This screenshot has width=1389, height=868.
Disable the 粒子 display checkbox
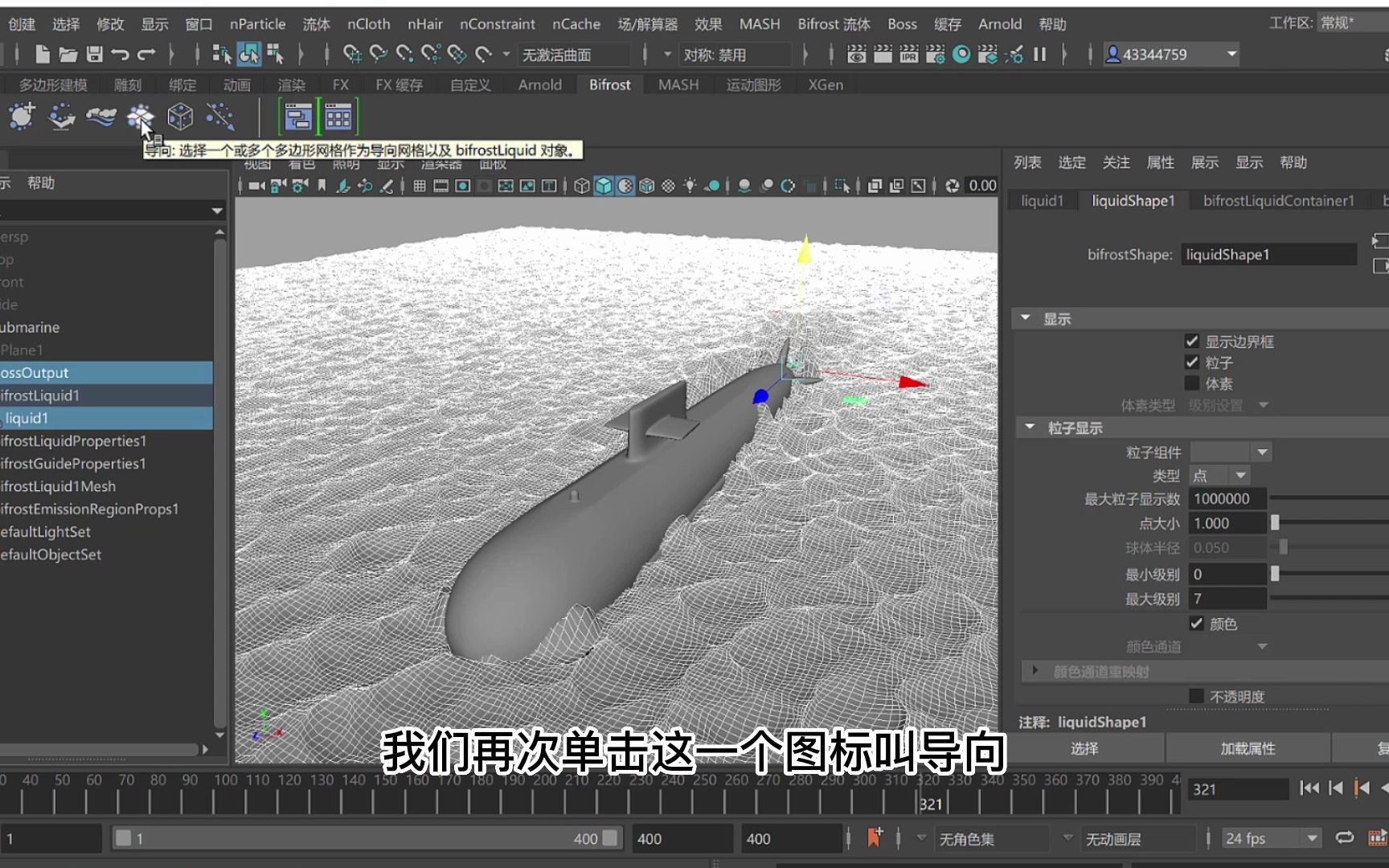pyautogui.click(x=1192, y=362)
